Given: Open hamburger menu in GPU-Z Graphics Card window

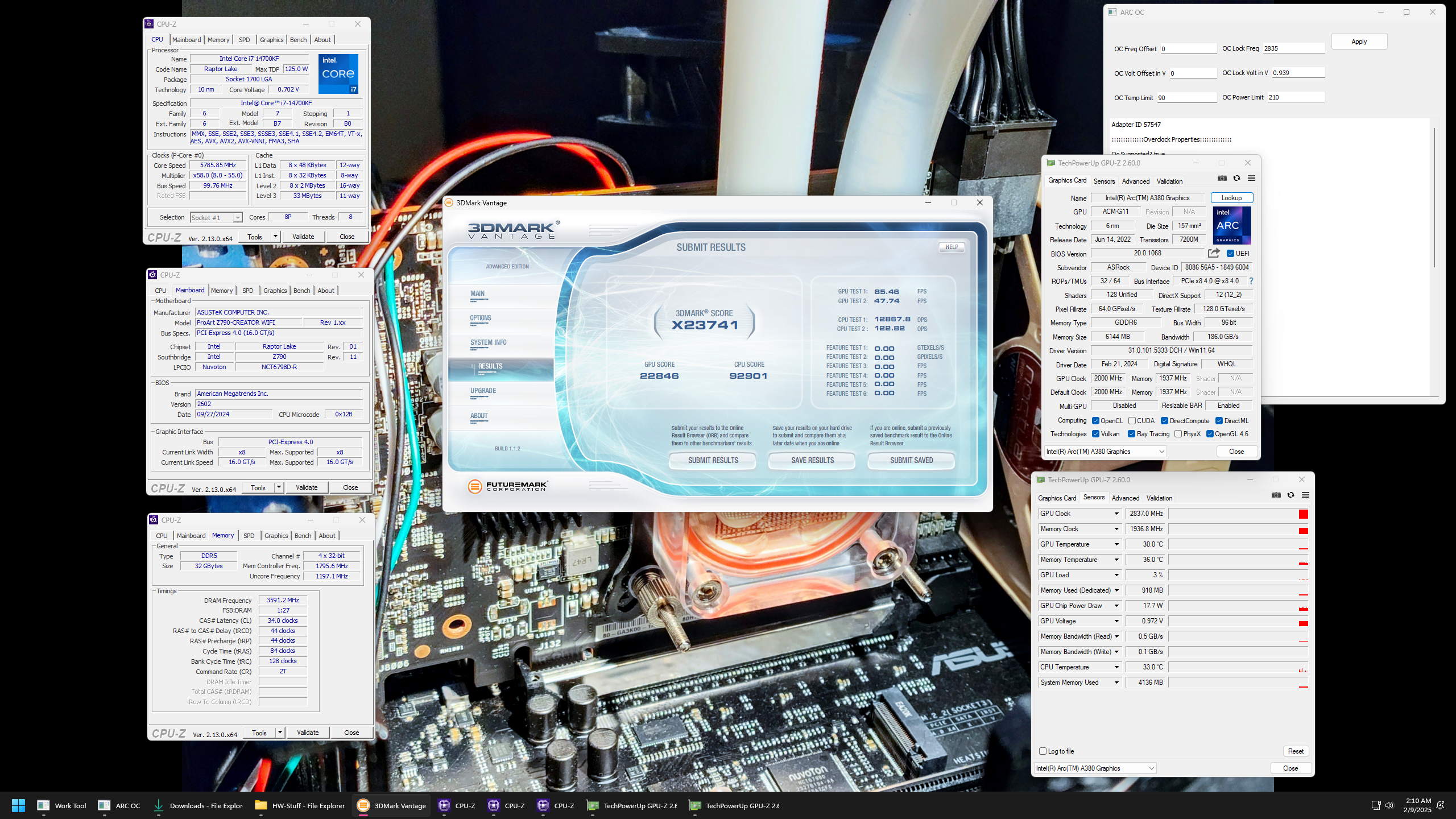Looking at the screenshot, I should (x=1251, y=178).
